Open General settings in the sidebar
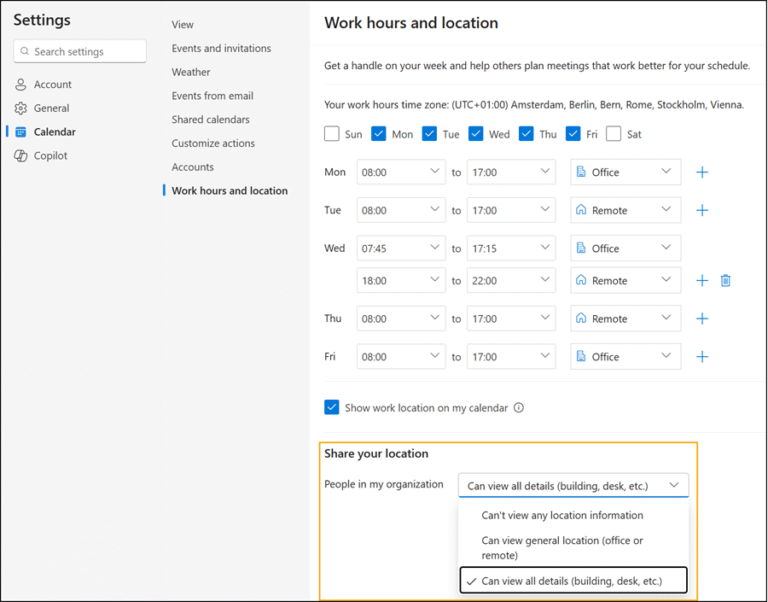Image resolution: width=768 pixels, height=602 pixels. click(x=51, y=108)
